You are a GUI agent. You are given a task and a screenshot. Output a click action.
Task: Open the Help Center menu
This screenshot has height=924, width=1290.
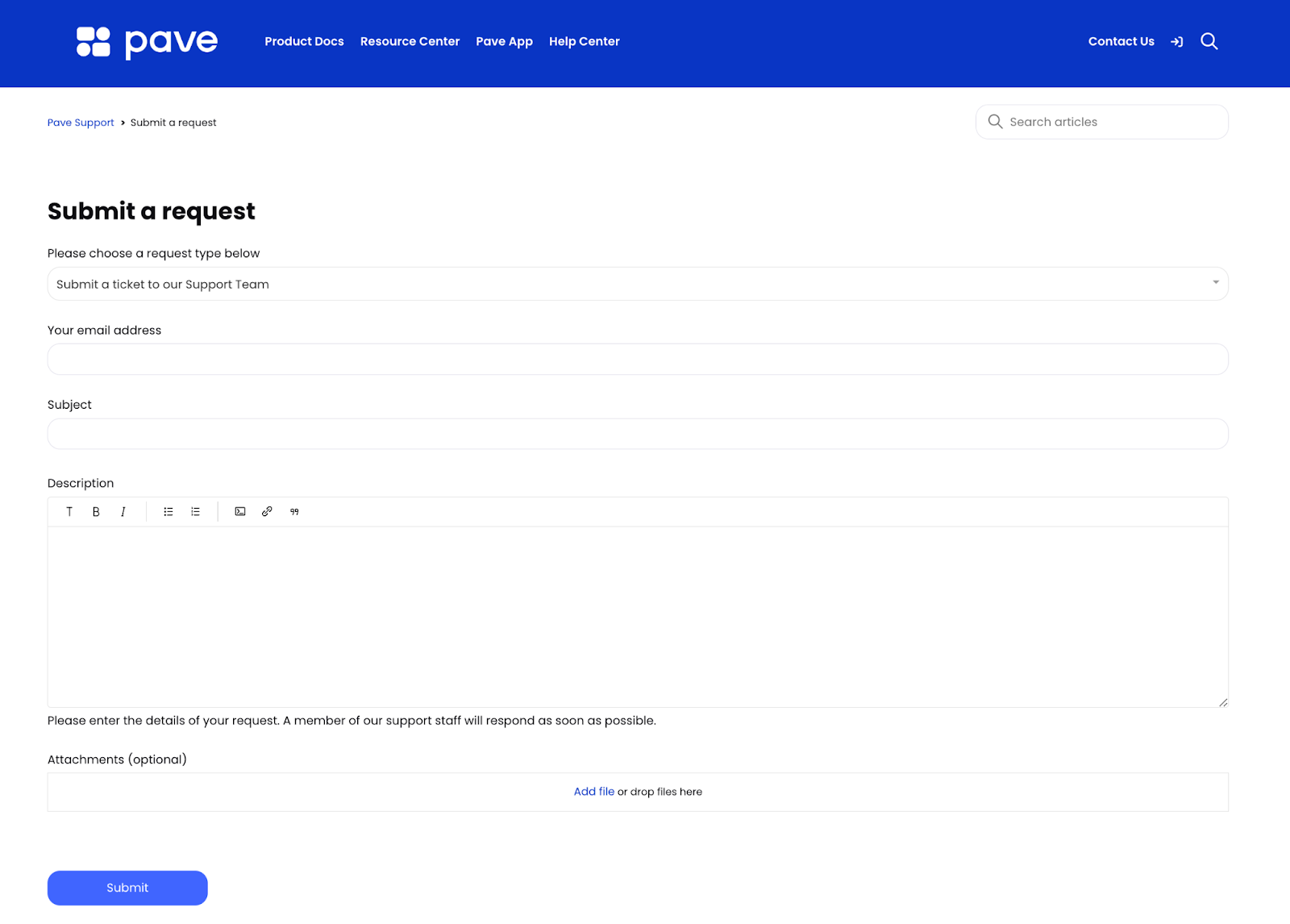click(x=584, y=41)
